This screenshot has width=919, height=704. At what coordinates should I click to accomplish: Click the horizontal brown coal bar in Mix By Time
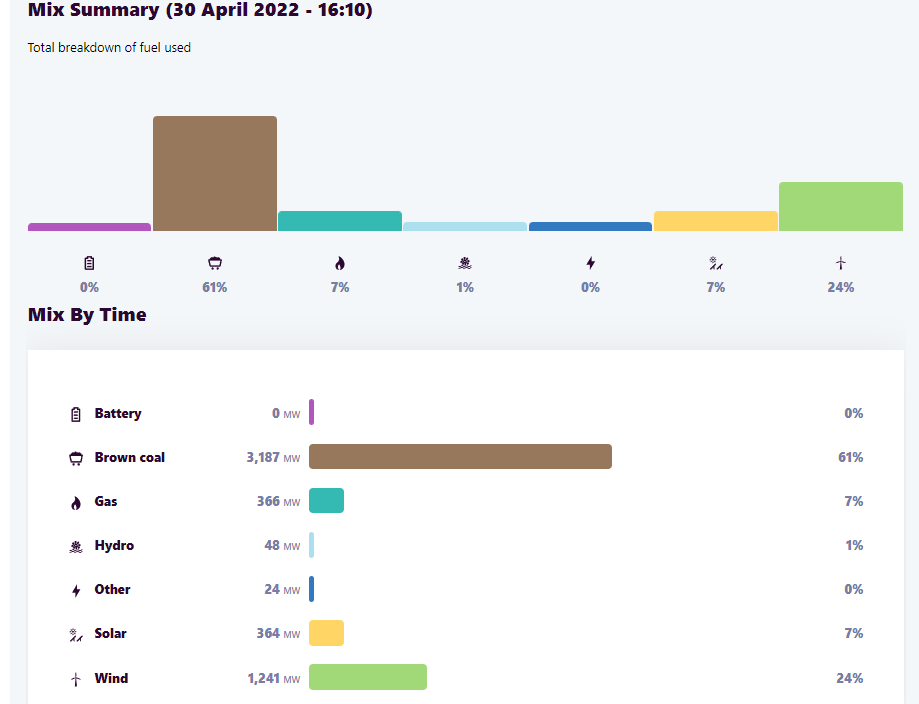pyautogui.click(x=460, y=457)
